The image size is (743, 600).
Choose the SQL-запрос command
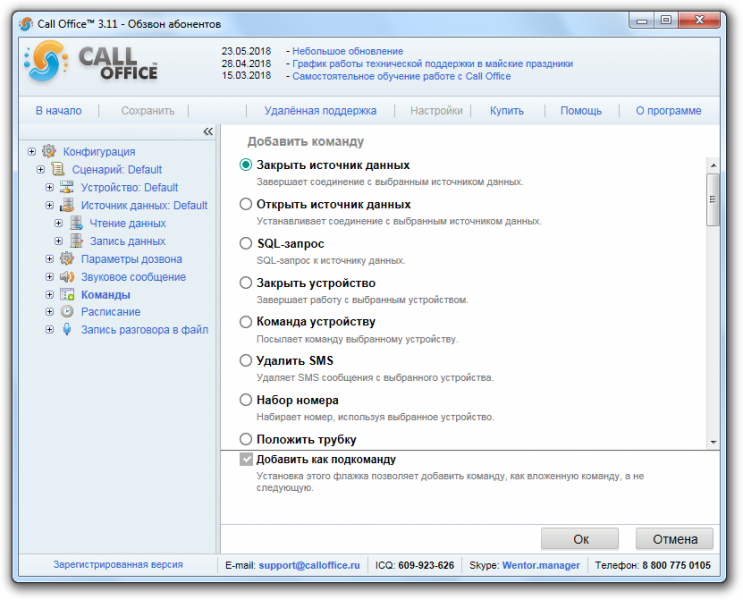coord(245,244)
